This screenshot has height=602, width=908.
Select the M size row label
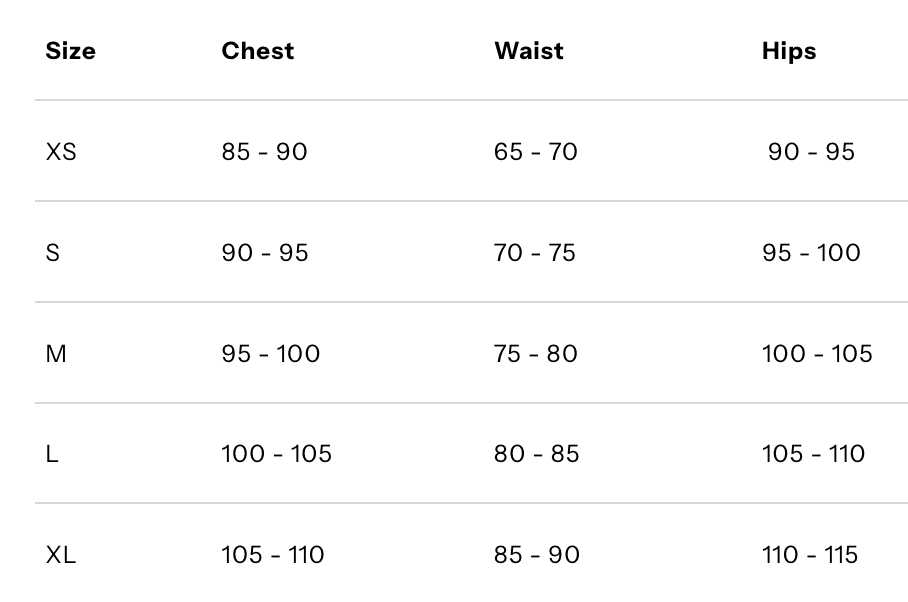[x=56, y=354]
